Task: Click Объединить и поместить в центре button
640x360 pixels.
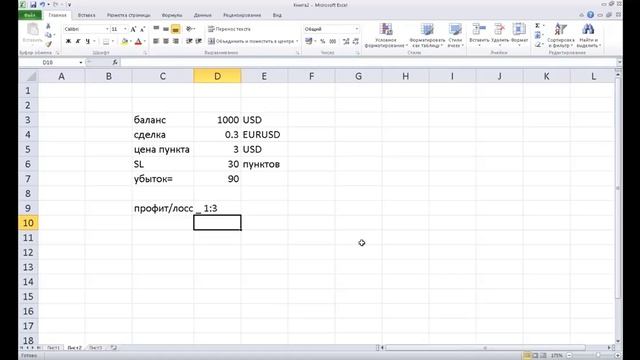Action: (251, 41)
